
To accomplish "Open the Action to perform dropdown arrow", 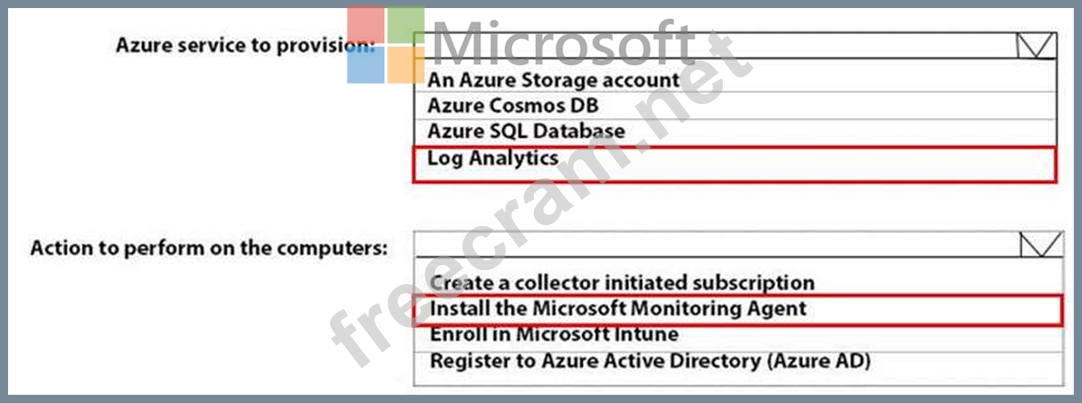I will [1041, 245].
